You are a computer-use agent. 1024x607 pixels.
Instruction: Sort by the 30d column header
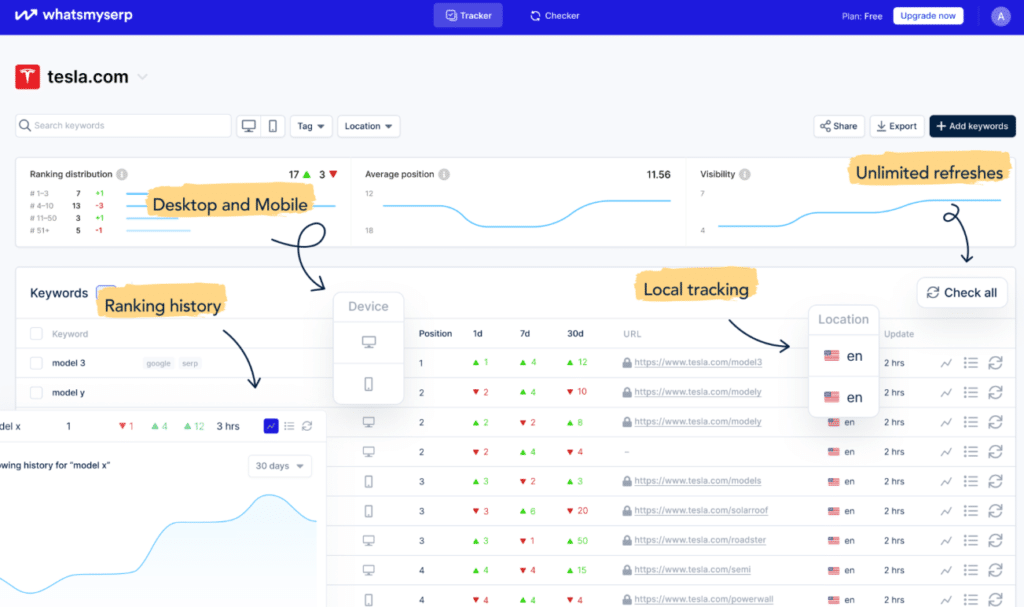click(575, 333)
